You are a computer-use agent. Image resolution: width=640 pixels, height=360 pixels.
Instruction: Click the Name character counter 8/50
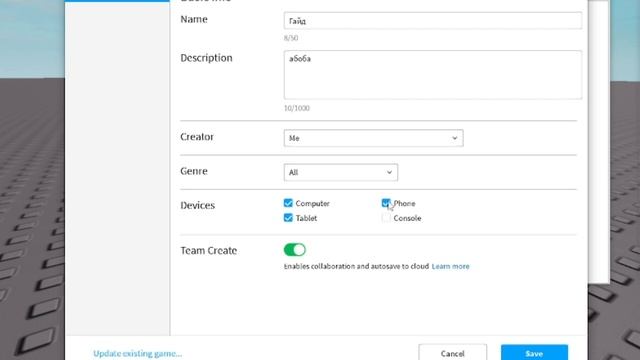(x=291, y=38)
